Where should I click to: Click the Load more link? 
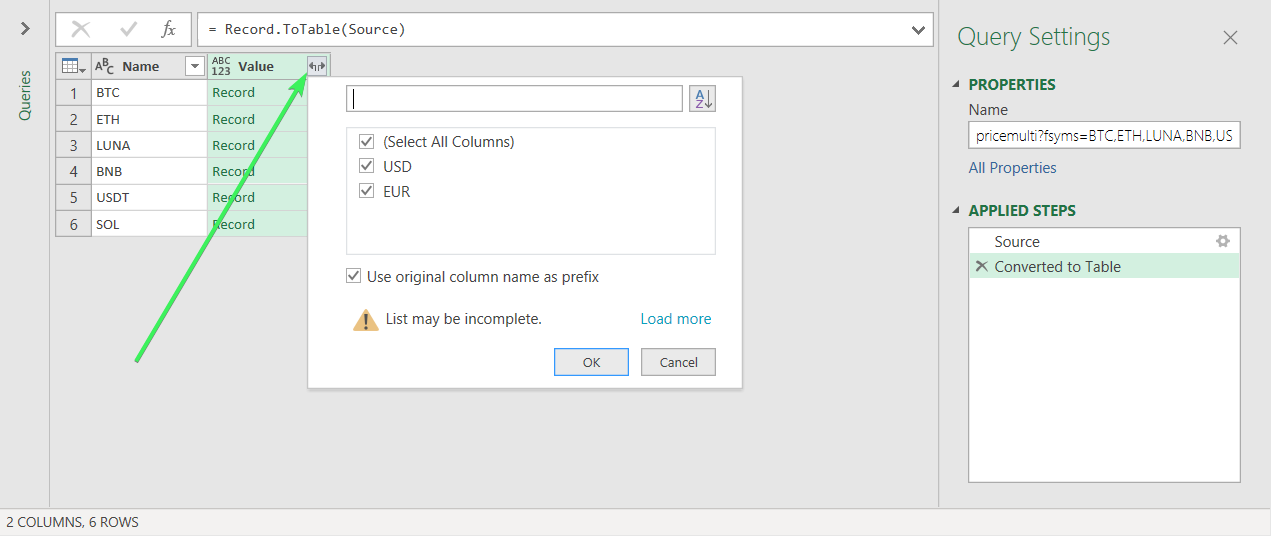click(x=676, y=319)
